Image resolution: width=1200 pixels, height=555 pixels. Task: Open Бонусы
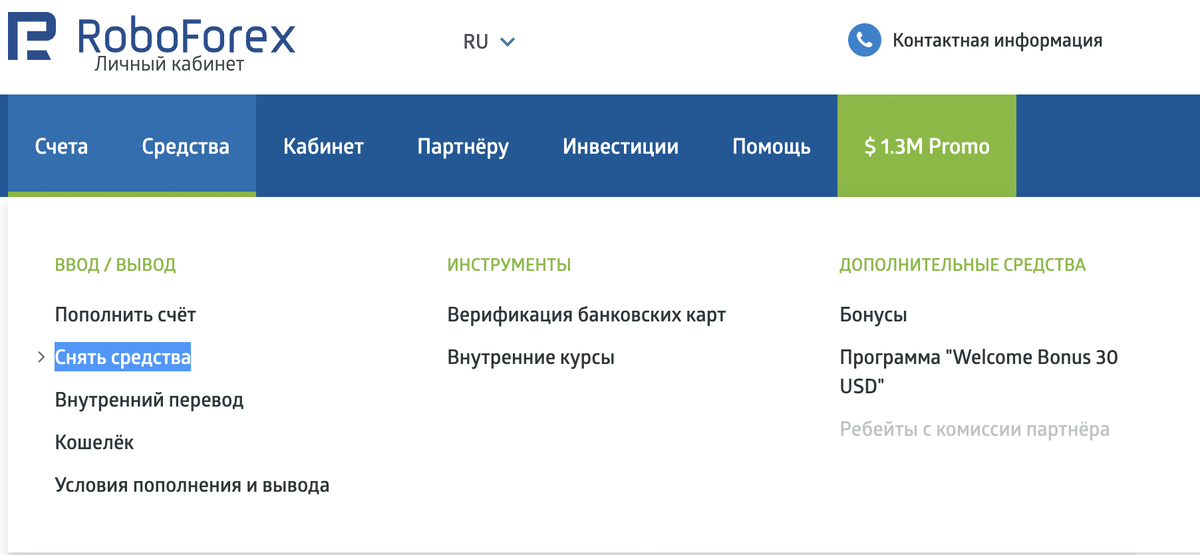pos(874,315)
